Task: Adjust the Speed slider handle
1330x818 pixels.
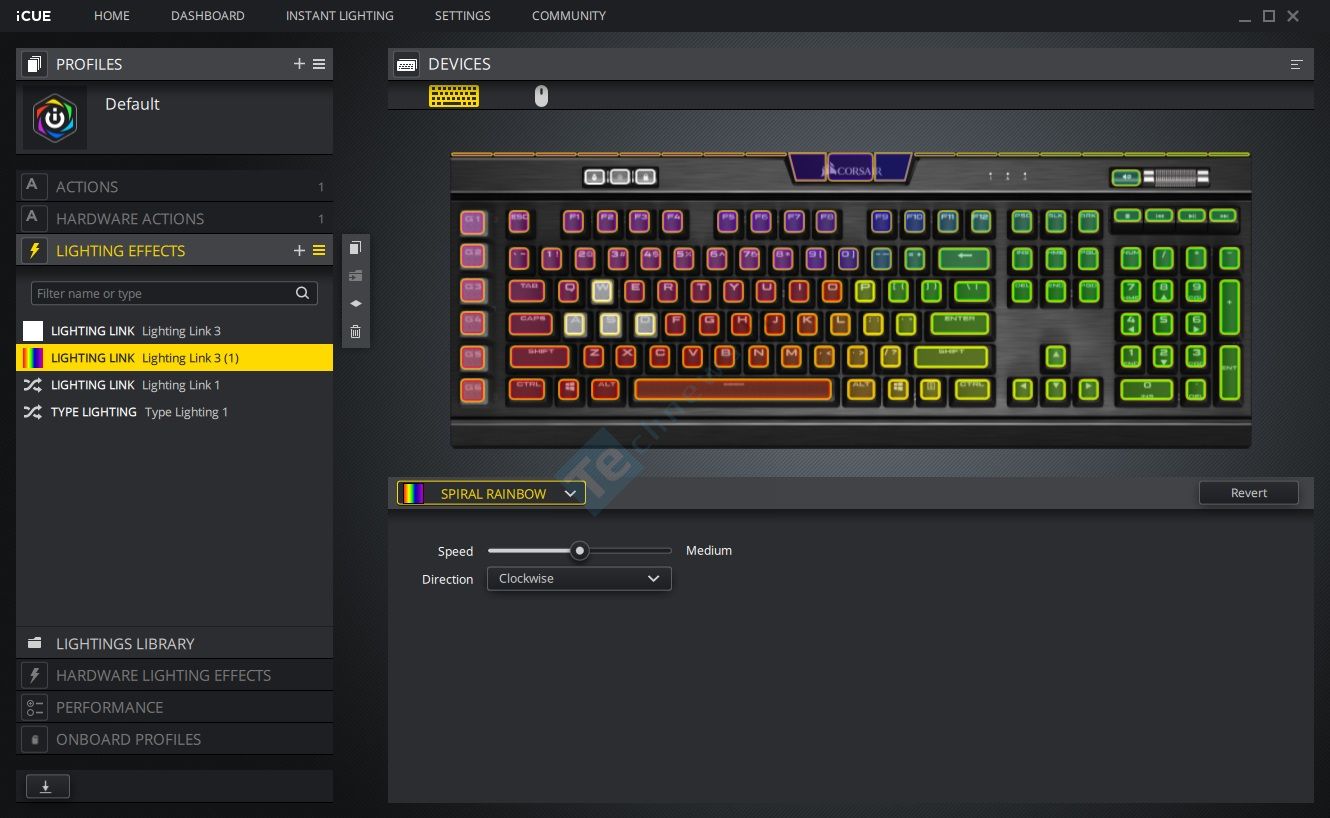Action: tap(579, 551)
